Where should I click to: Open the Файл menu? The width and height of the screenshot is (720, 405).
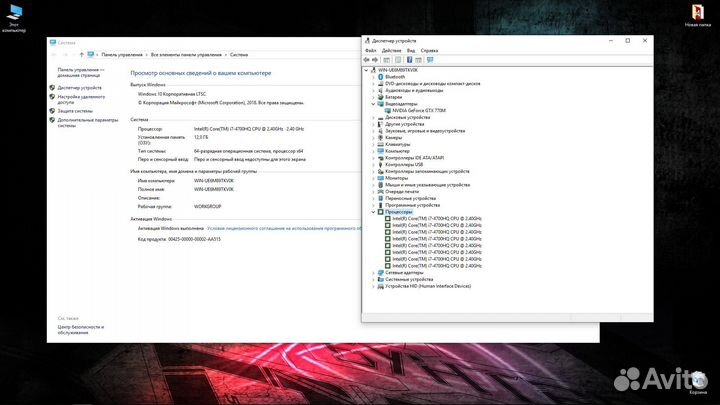[x=371, y=51]
